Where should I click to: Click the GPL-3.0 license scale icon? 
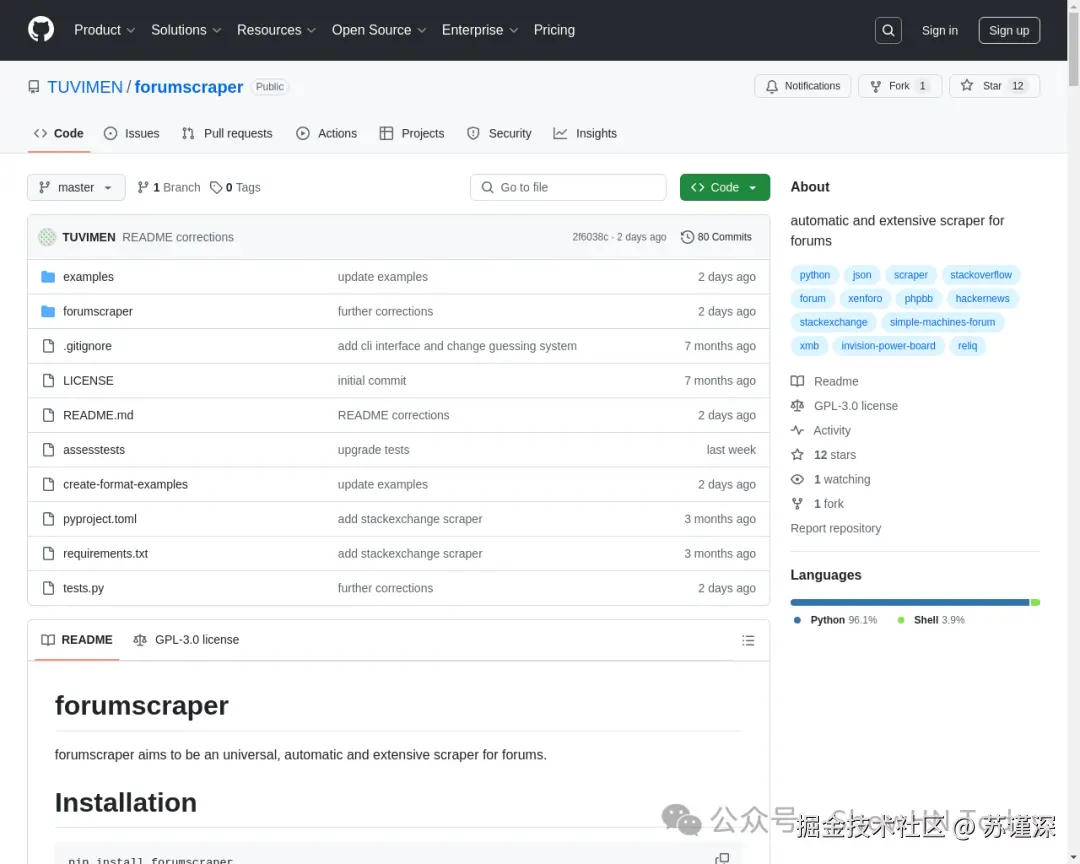[797, 406]
